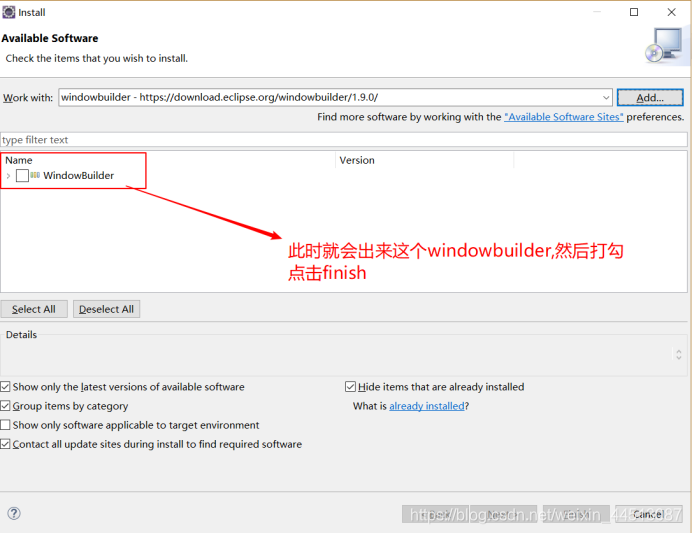Select the WindowBuilder row label
Screen dimensions: 692x534
tap(79, 176)
